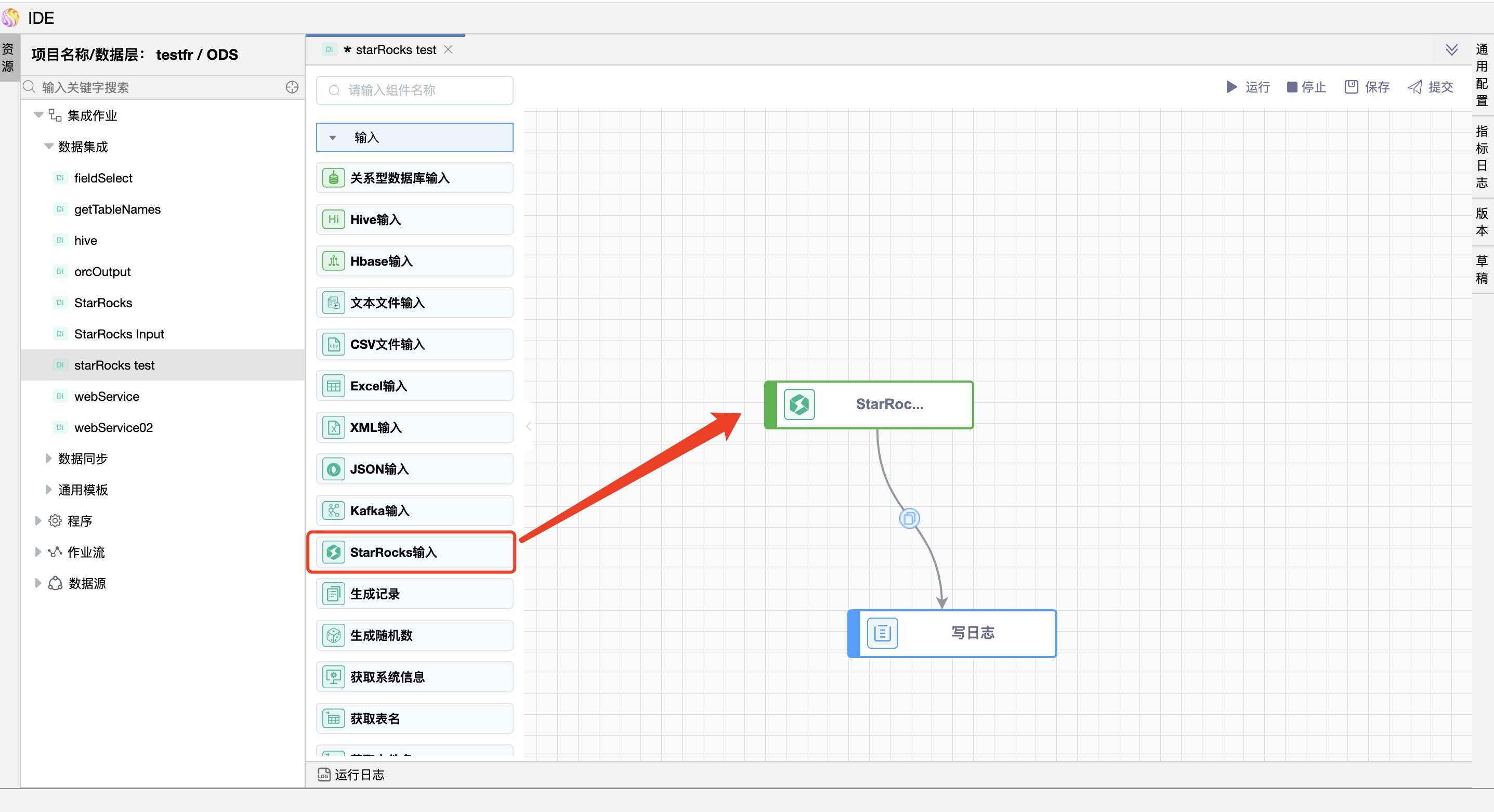Select the StarRocks输入 component icon

click(x=334, y=552)
